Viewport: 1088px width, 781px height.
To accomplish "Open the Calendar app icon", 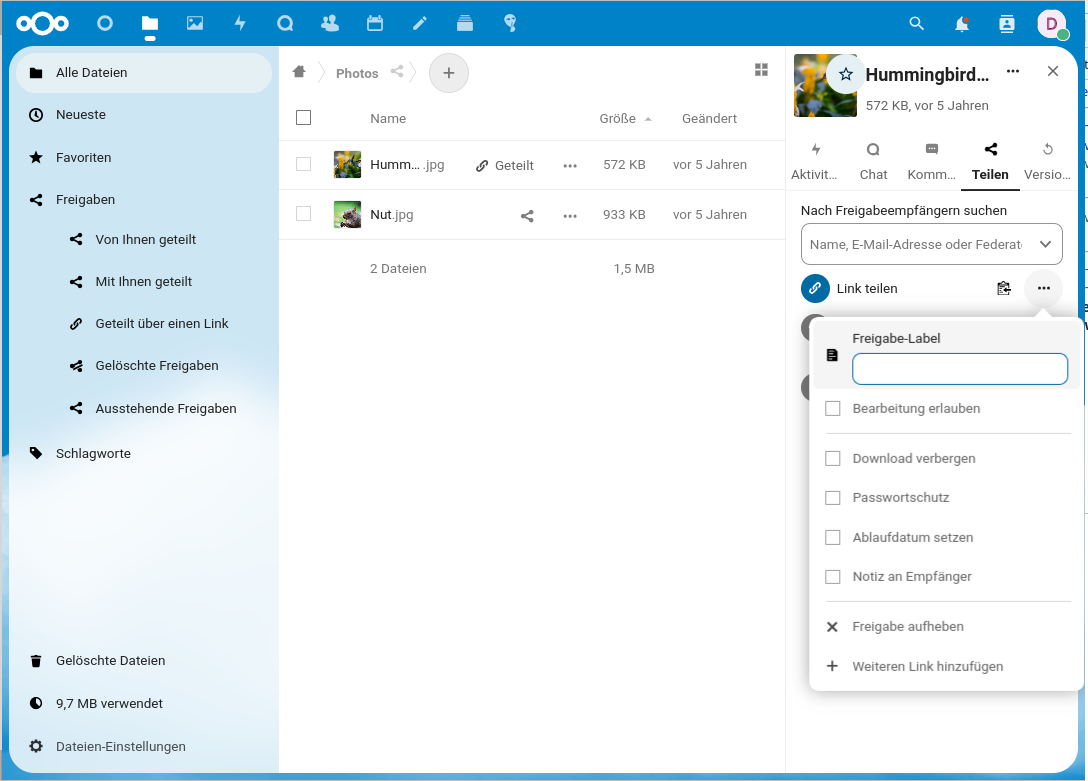I will [x=375, y=23].
